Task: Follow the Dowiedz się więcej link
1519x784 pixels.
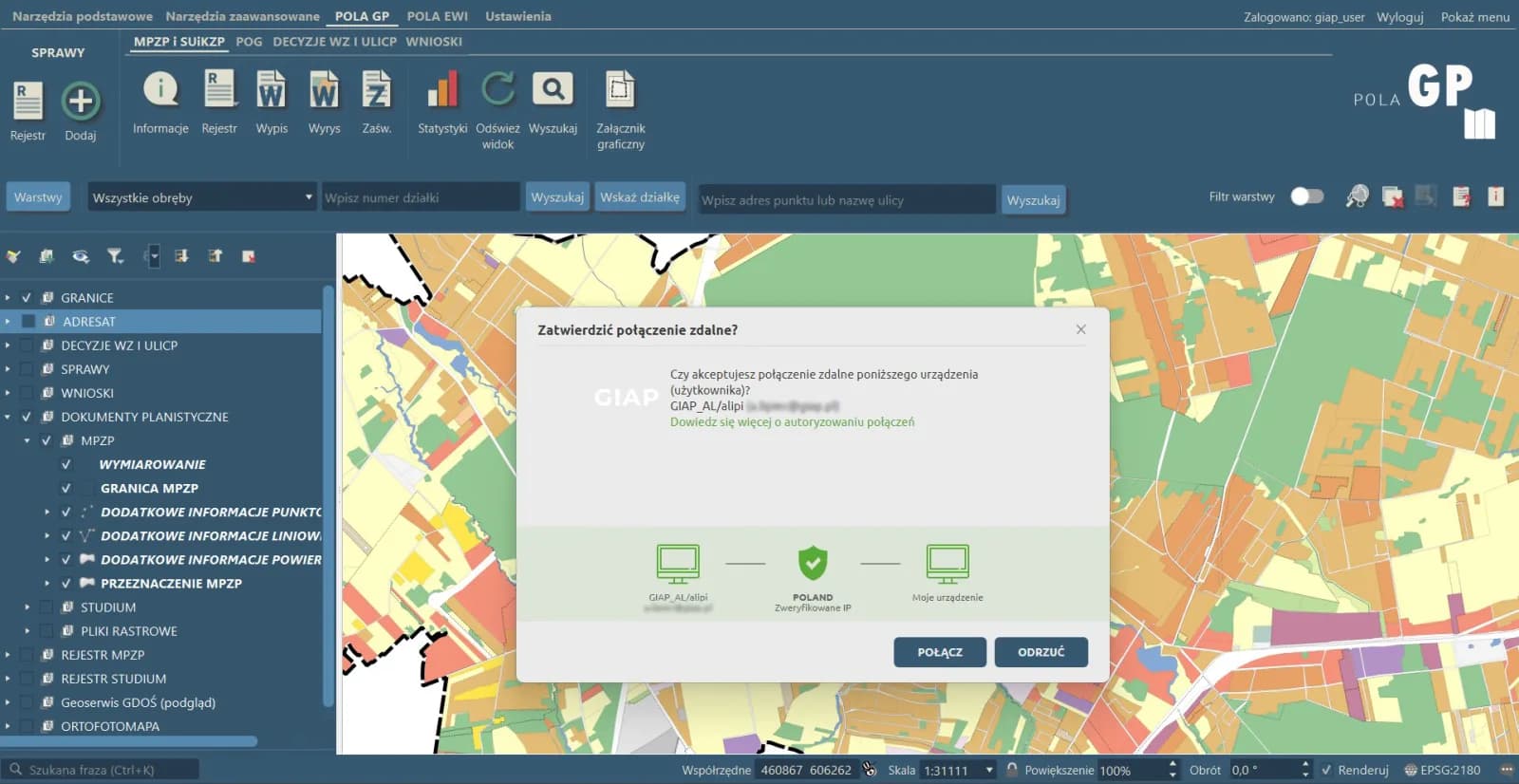Action: [x=792, y=422]
